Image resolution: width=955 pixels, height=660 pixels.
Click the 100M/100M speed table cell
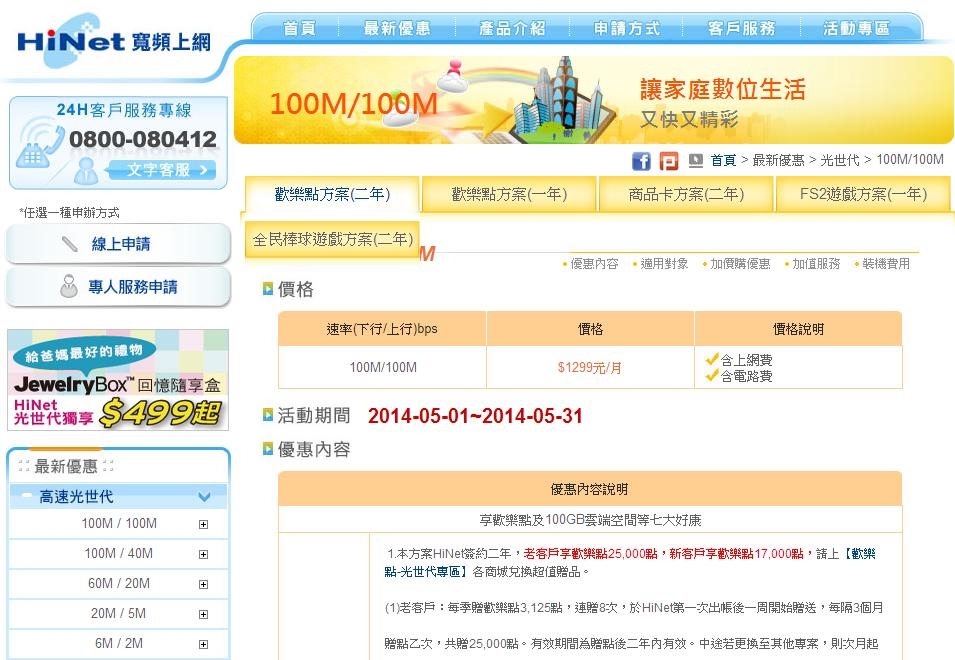tap(382, 367)
